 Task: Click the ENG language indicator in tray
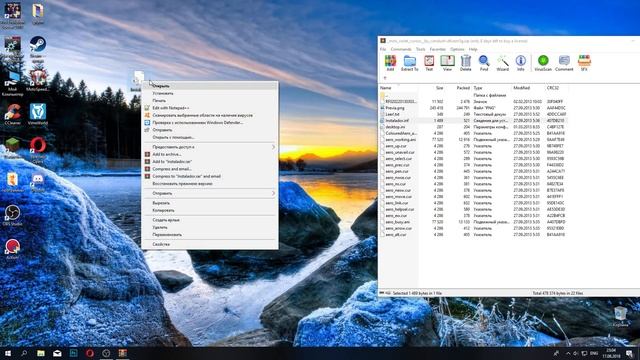[x=594, y=353]
